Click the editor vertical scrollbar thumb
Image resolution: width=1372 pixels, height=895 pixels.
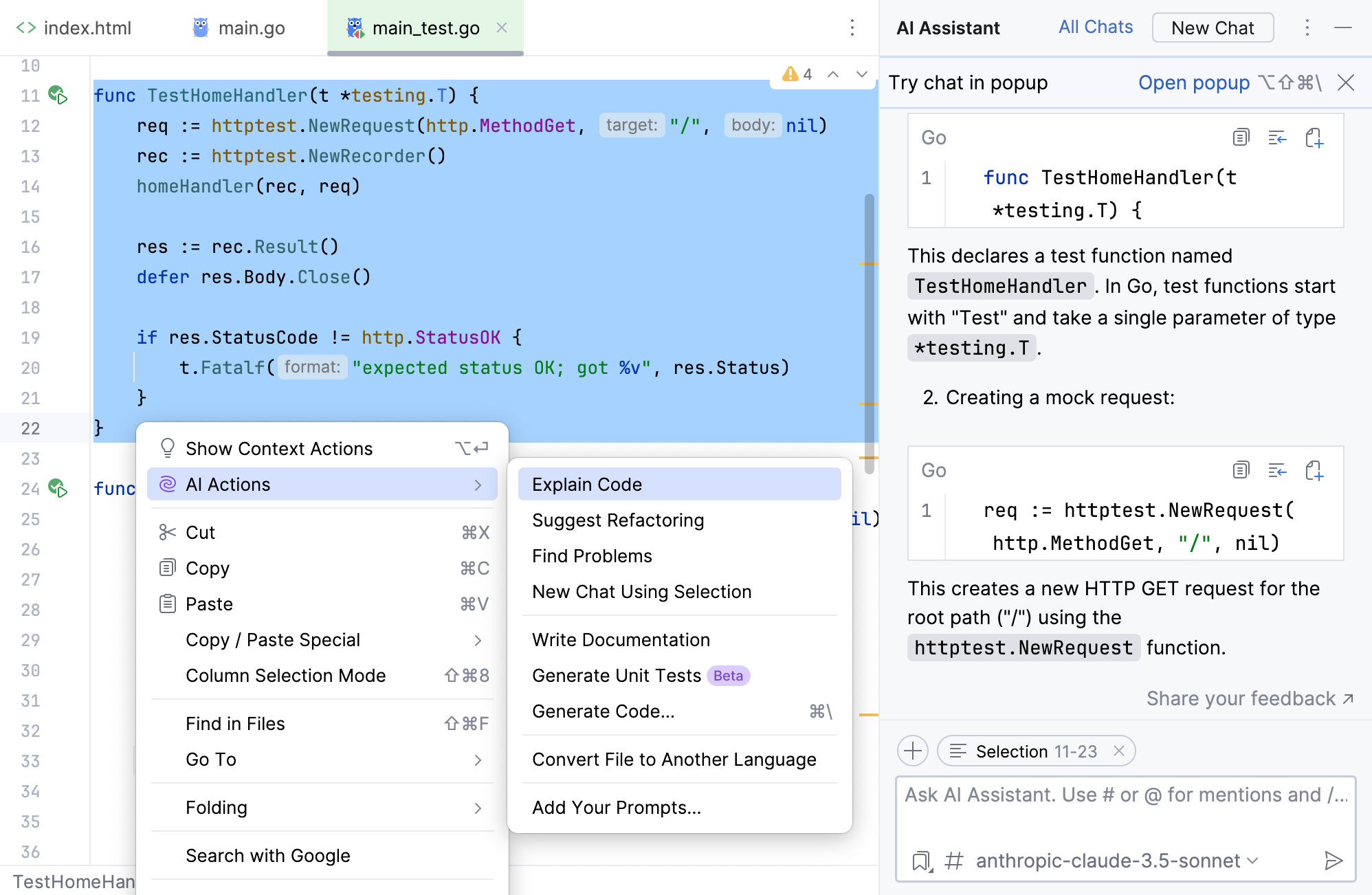pyautogui.click(x=869, y=330)
